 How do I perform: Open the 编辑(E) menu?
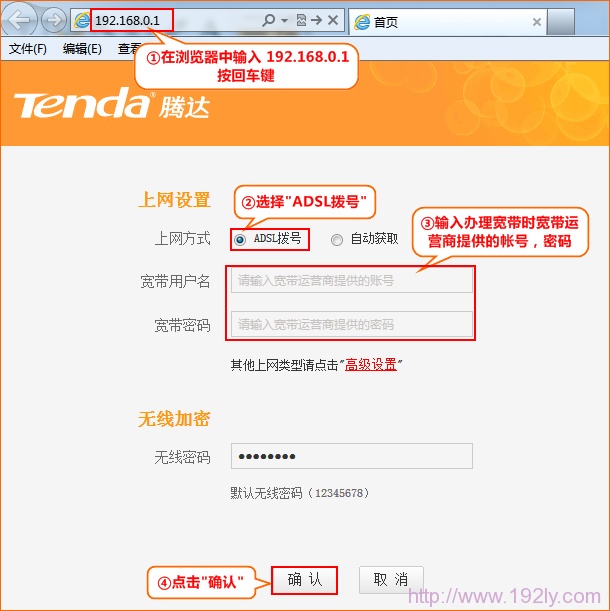click(82, 49)
